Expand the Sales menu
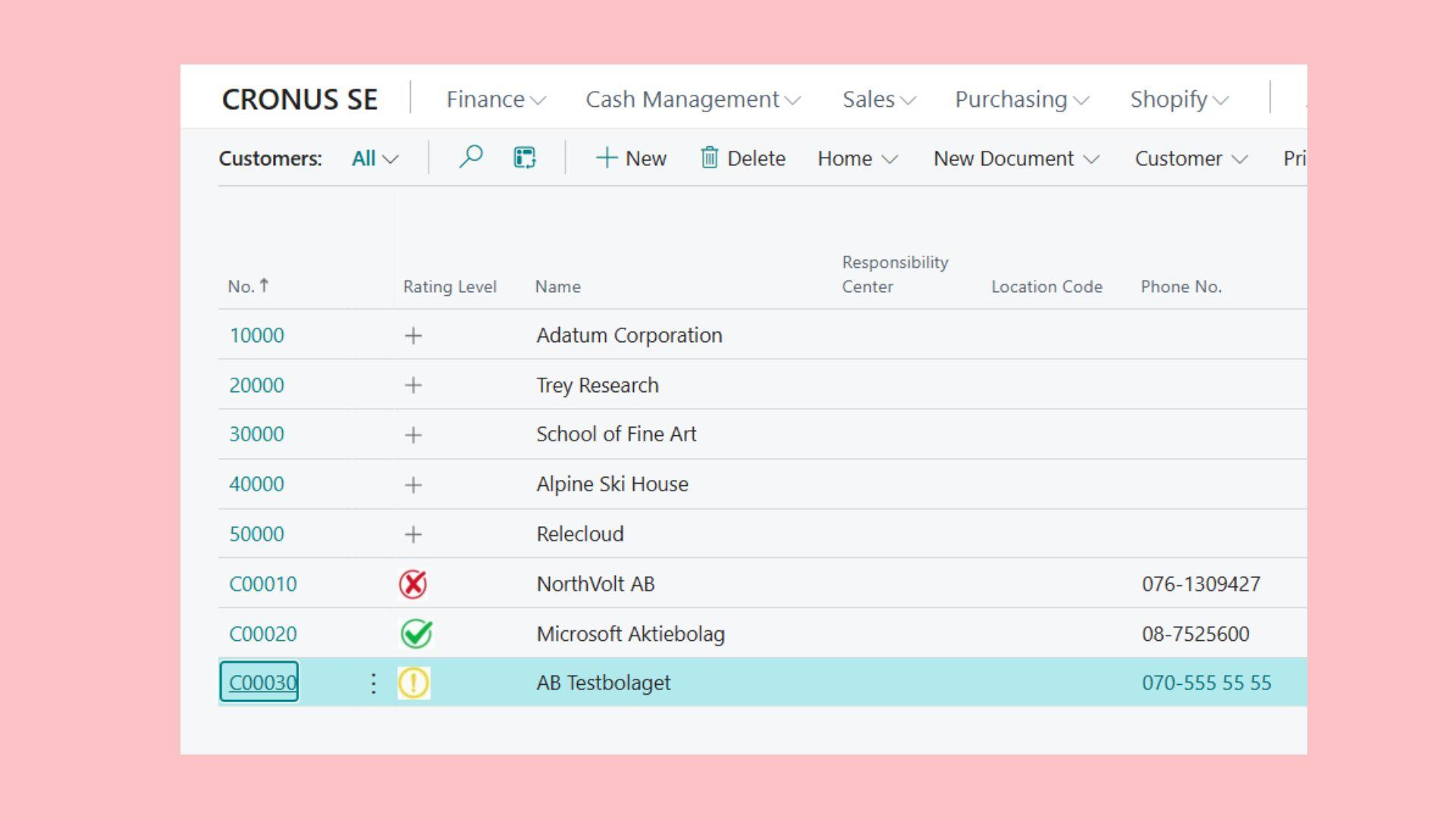The width and height of the screenshot is (1456, 819). (880, 99)
